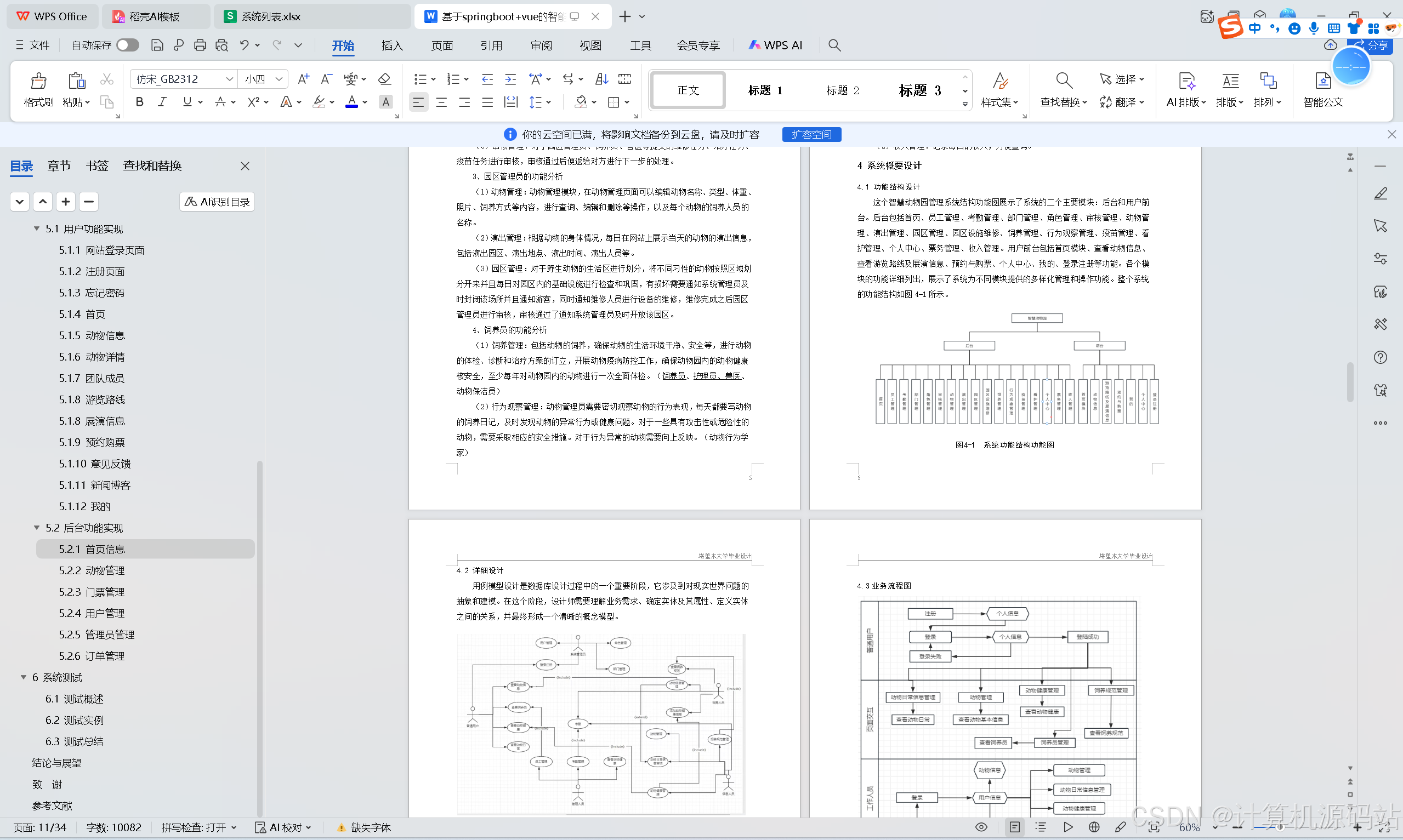Click the Format Painter brush icon
Image resolution: width=1403 pixels, height=840 pixels.
[38, 81]
